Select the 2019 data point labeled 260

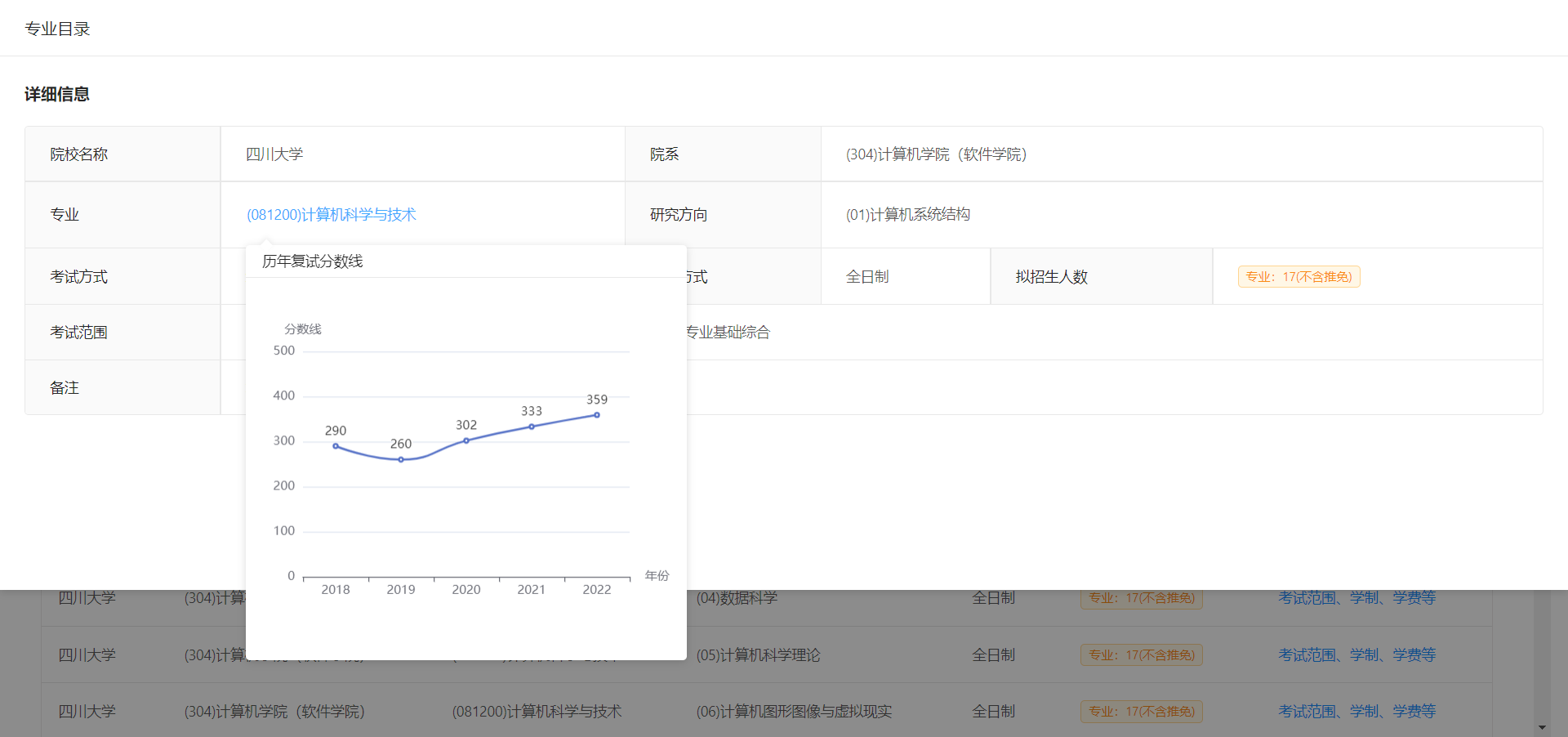tap(401, 460)
